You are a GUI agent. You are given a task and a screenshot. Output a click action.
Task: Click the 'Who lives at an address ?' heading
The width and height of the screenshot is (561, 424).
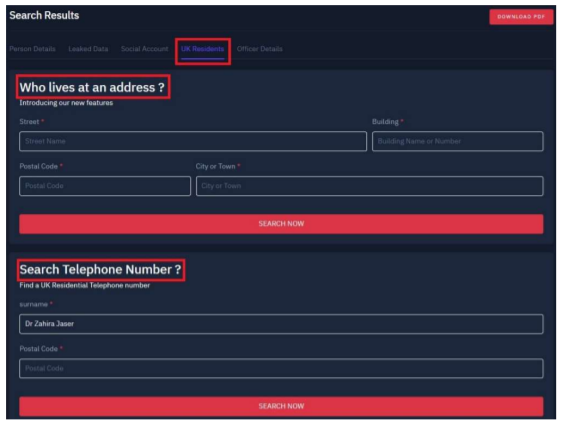(92, 87)
